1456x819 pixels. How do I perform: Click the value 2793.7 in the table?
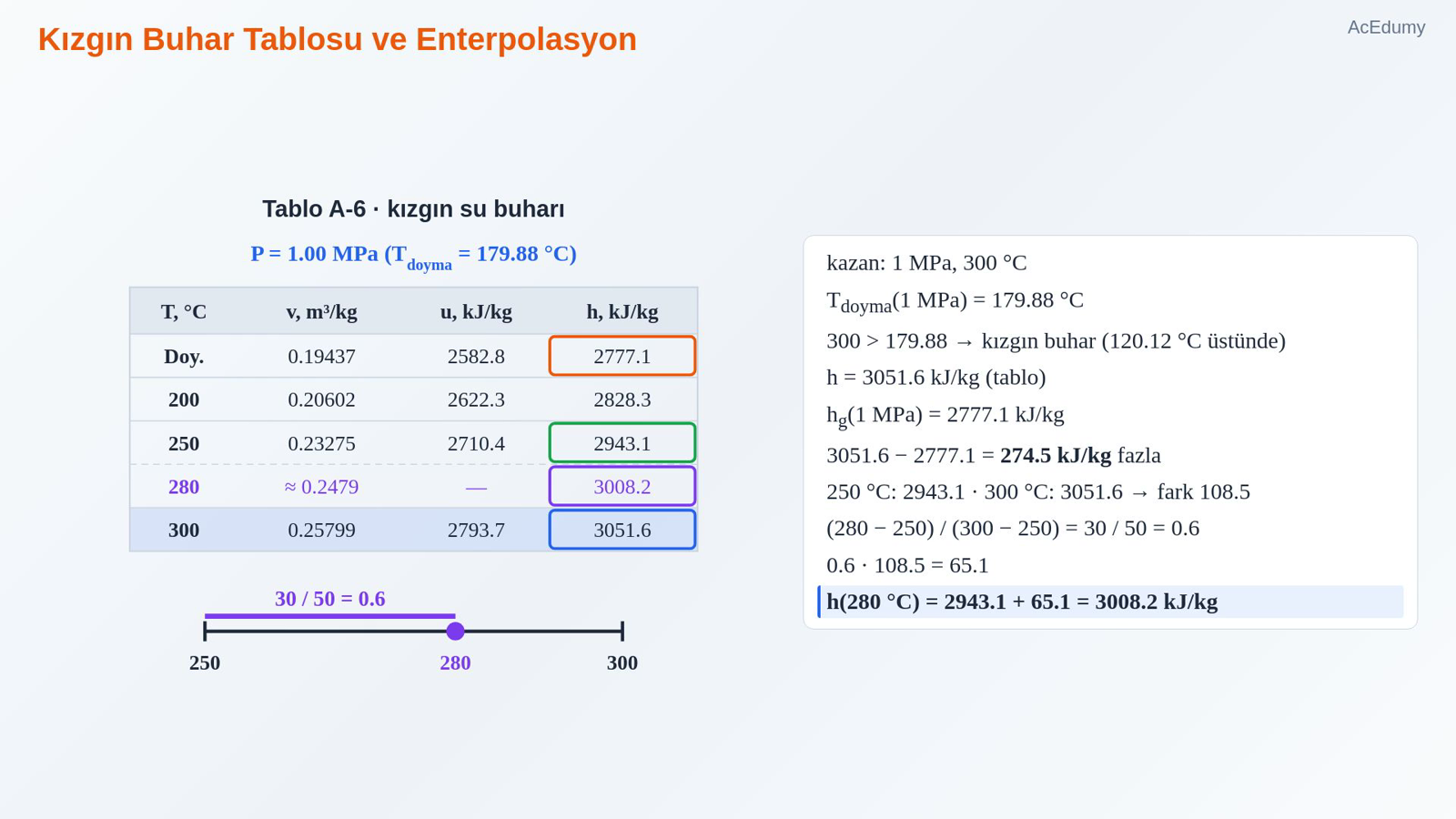(476, 530)
